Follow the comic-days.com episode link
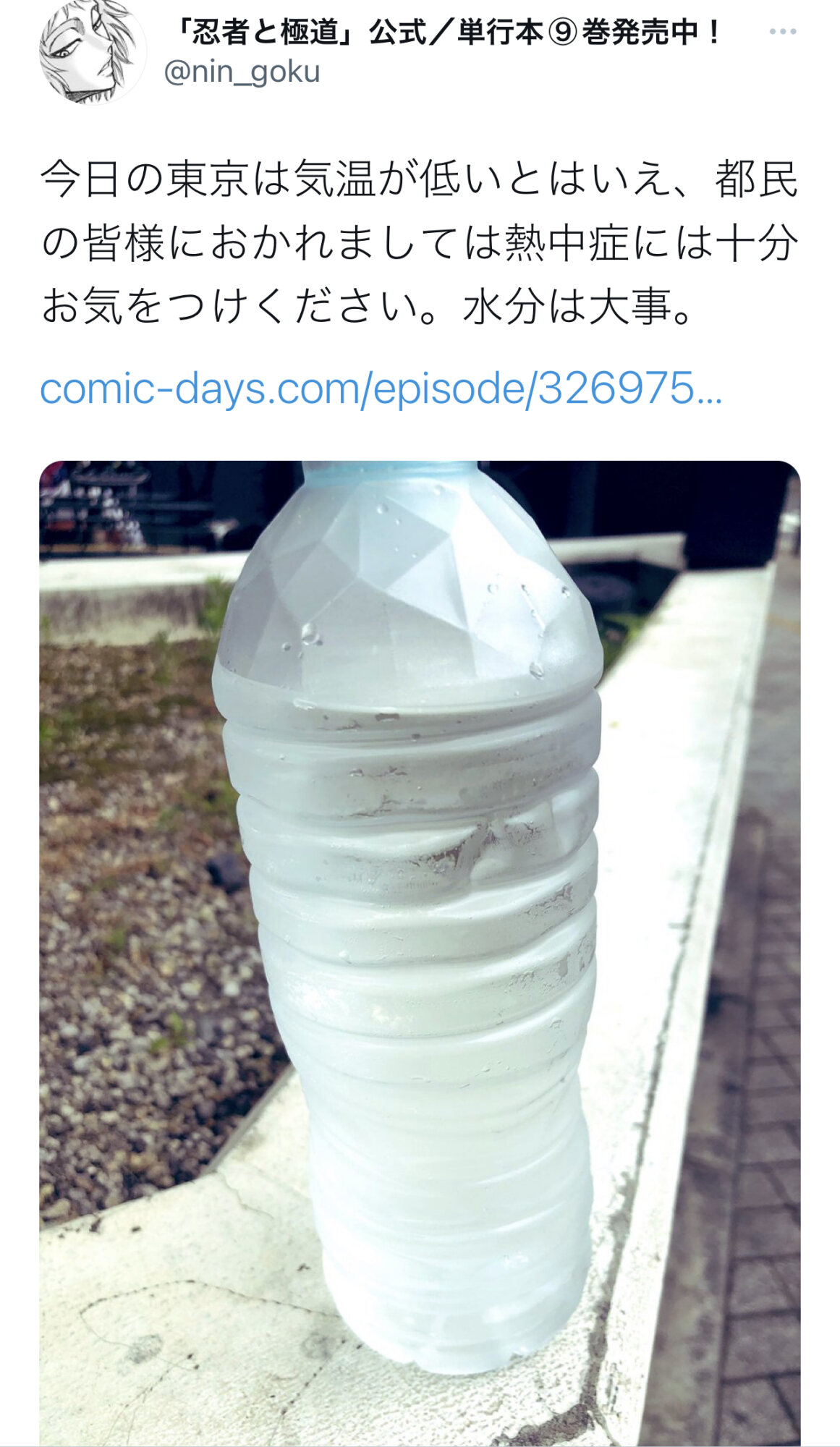 [381, 389]
